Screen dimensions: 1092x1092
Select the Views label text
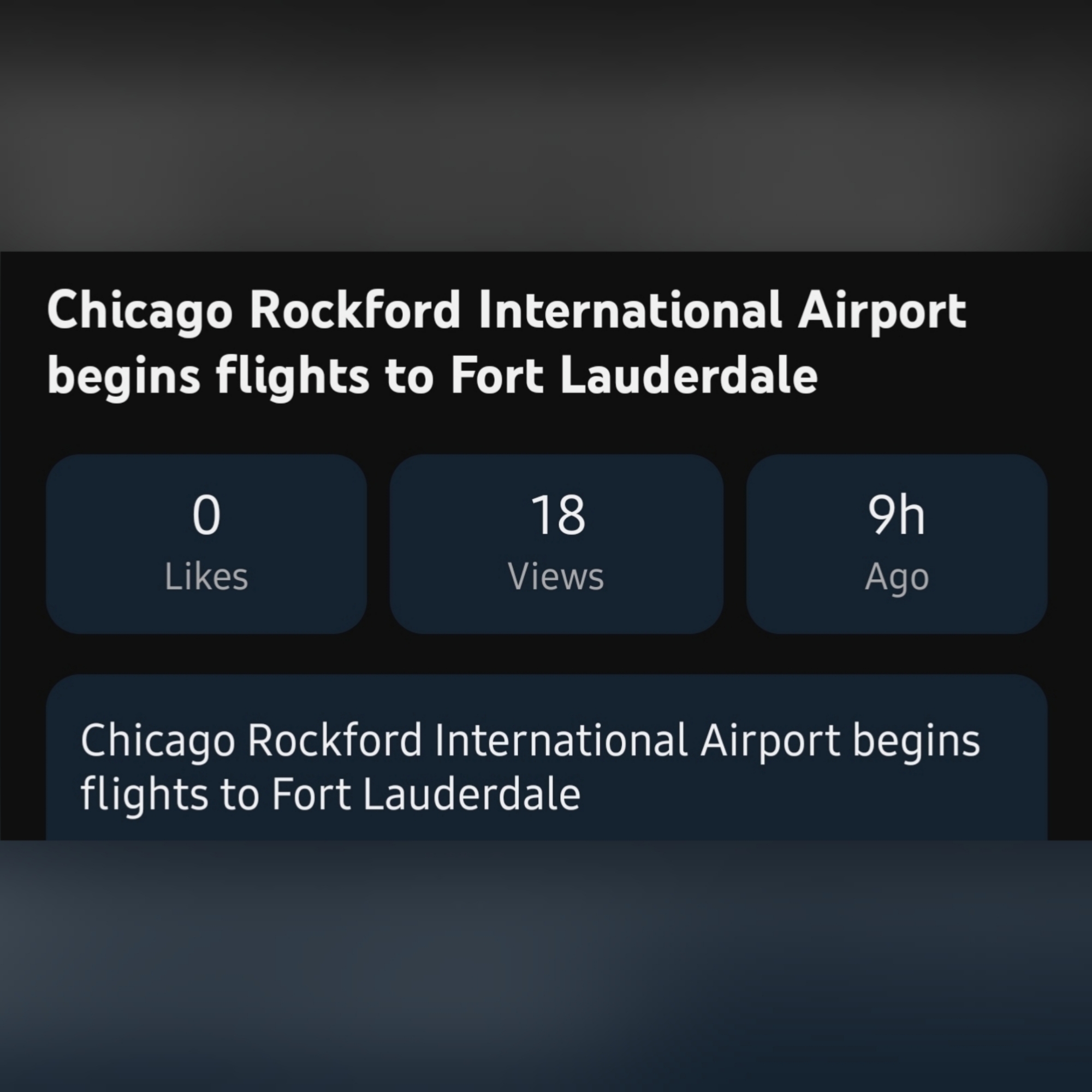[x=556, y=577]
